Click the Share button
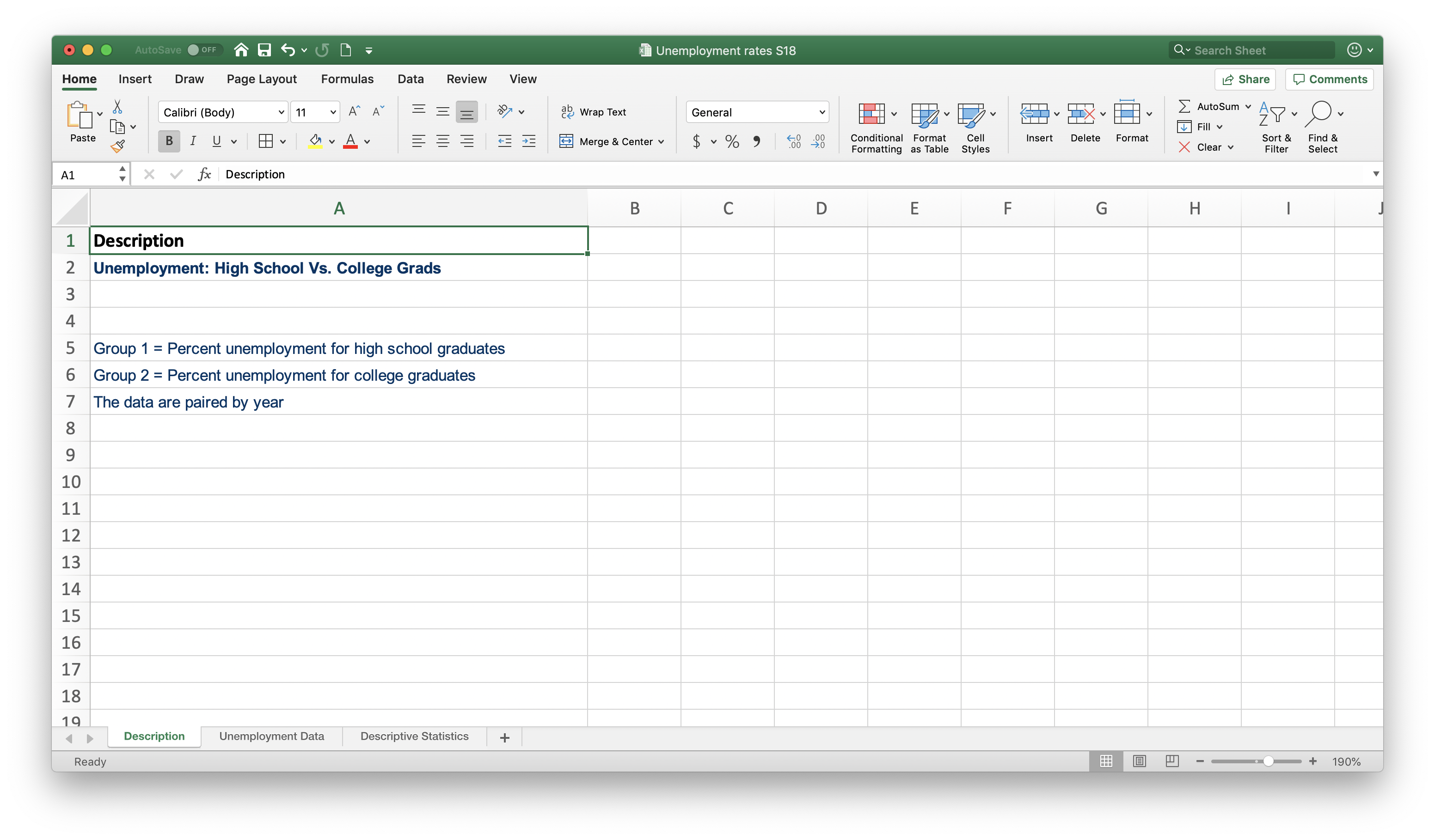 click(x=1245, y=79)
